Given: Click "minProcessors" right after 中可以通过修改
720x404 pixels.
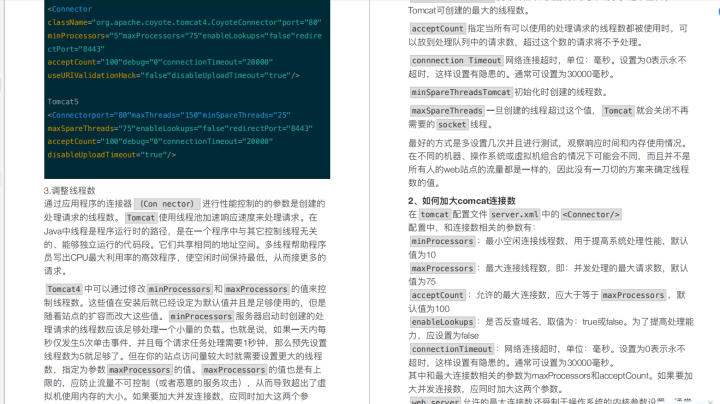Looking at the screenshot, I should click(179, 289).
